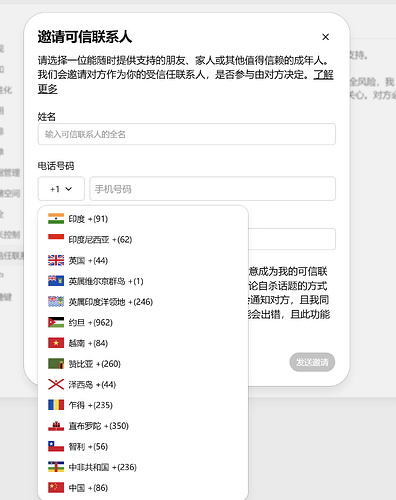Choose 直布罗陀 +(350) entry
Viewport: 396px width, 500px height.
tap(143, 426)
